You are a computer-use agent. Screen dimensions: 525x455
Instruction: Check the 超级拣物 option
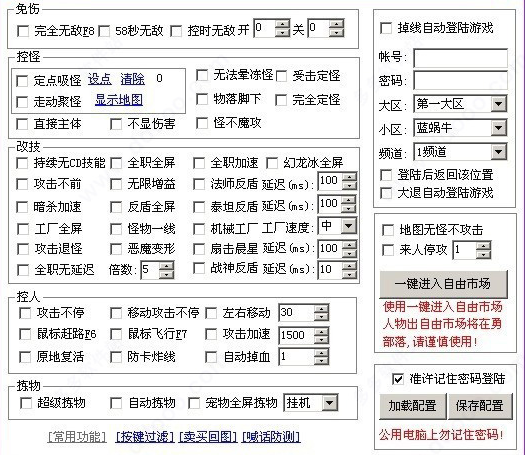[26, 403]
